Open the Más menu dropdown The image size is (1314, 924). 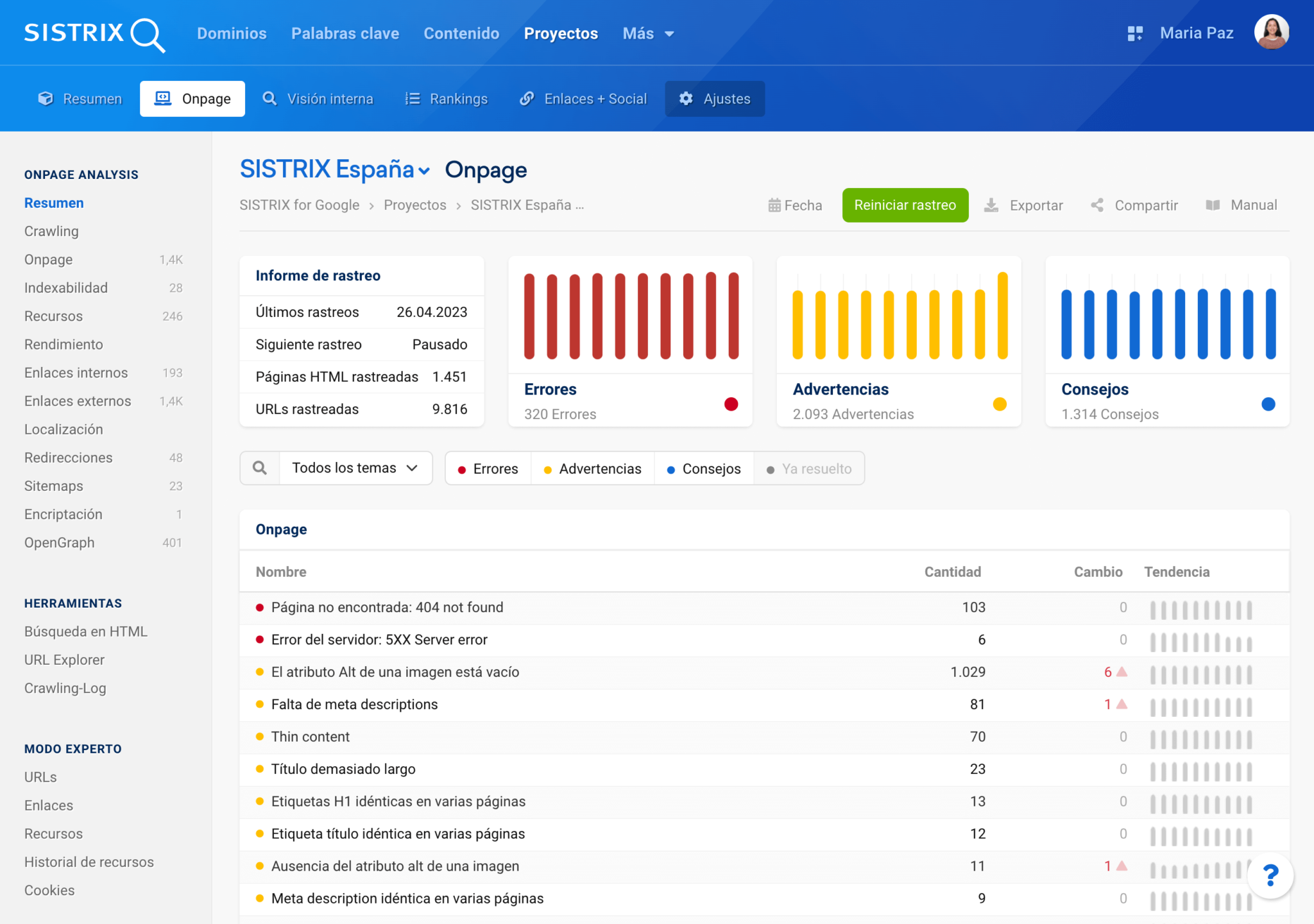[648, 33]
